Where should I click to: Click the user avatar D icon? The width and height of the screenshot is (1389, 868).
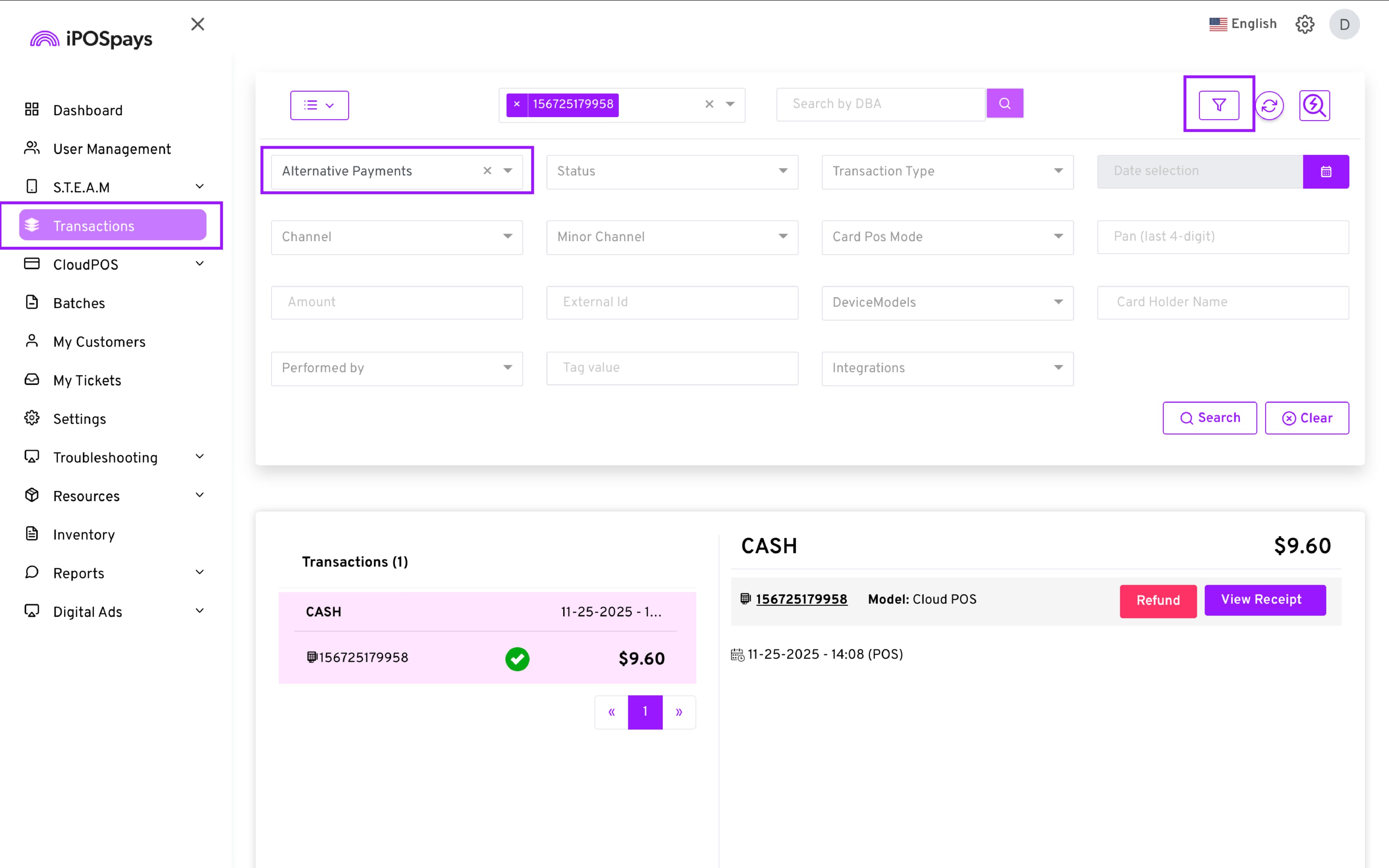tap(1344, 25)
